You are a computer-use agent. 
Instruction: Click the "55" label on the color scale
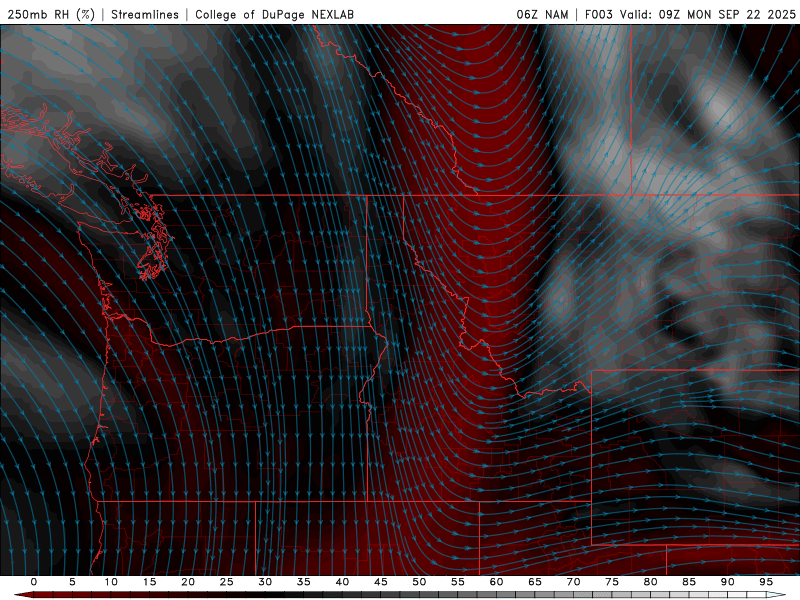(458, 582)
